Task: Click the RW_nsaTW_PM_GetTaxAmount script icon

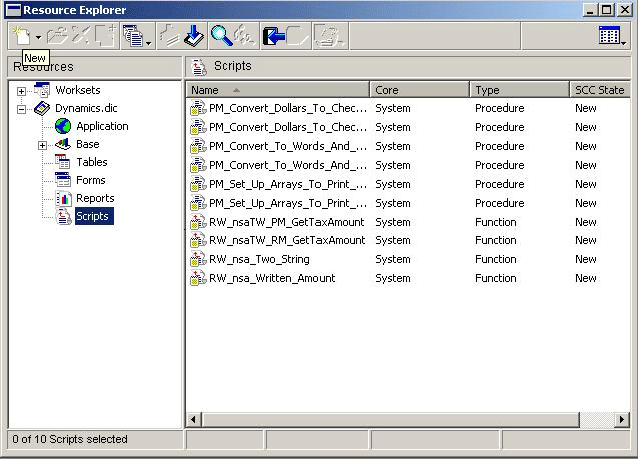Action: [x=198, y=222]
